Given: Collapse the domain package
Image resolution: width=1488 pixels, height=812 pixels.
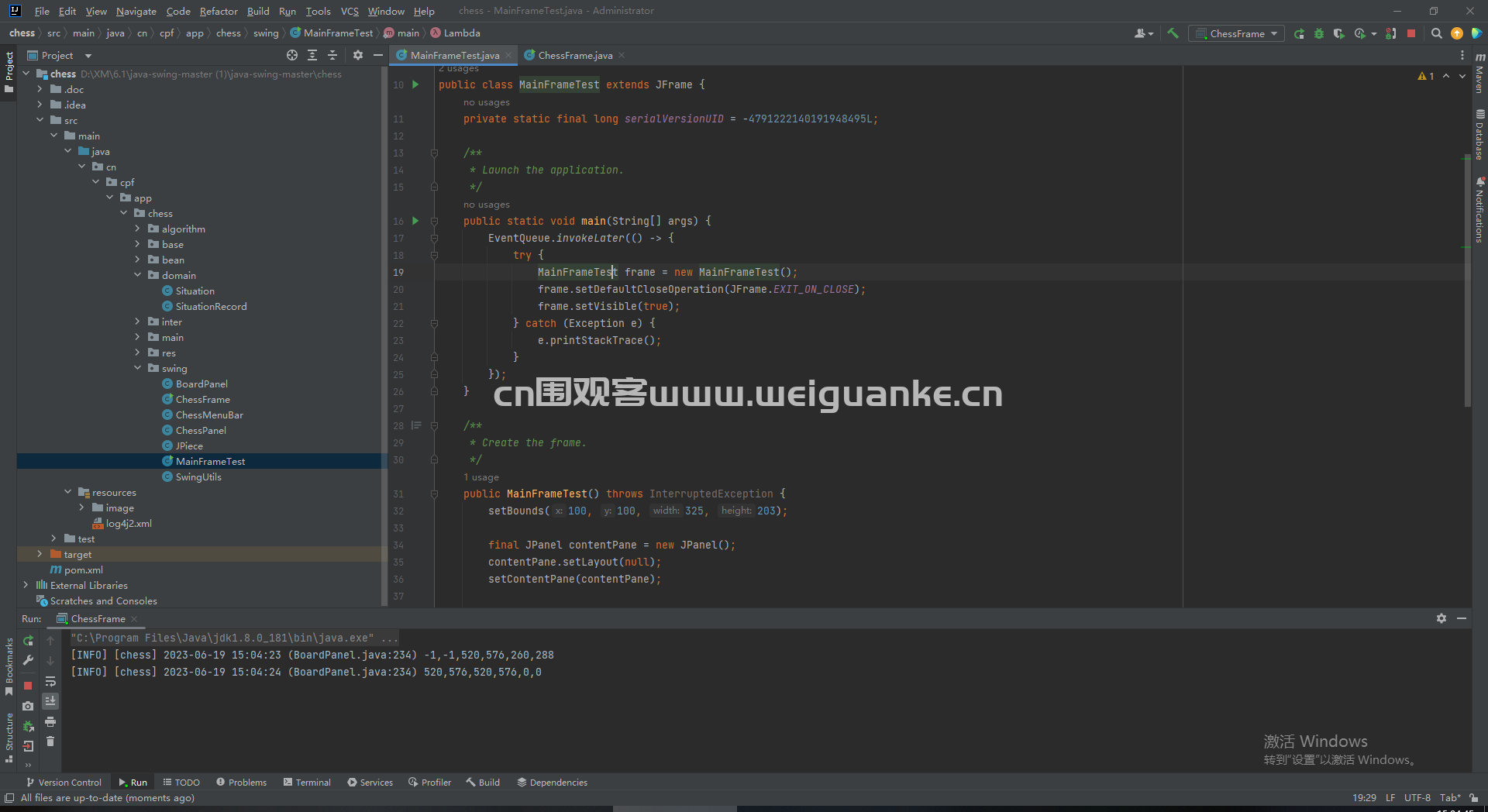Looking at the screenshot, I should (138, 275).
